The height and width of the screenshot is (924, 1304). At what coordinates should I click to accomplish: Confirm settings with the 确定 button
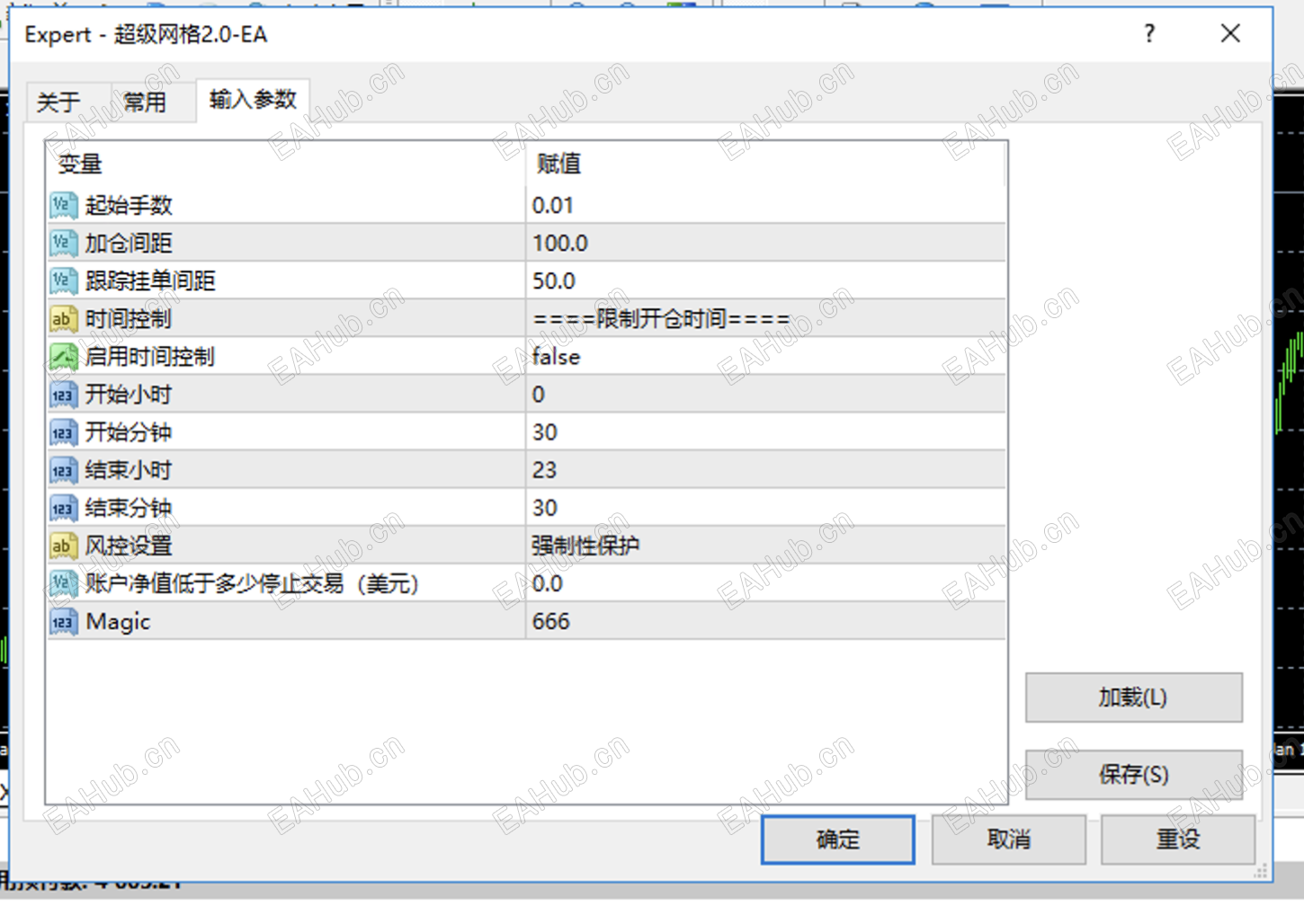coord(836,839)
